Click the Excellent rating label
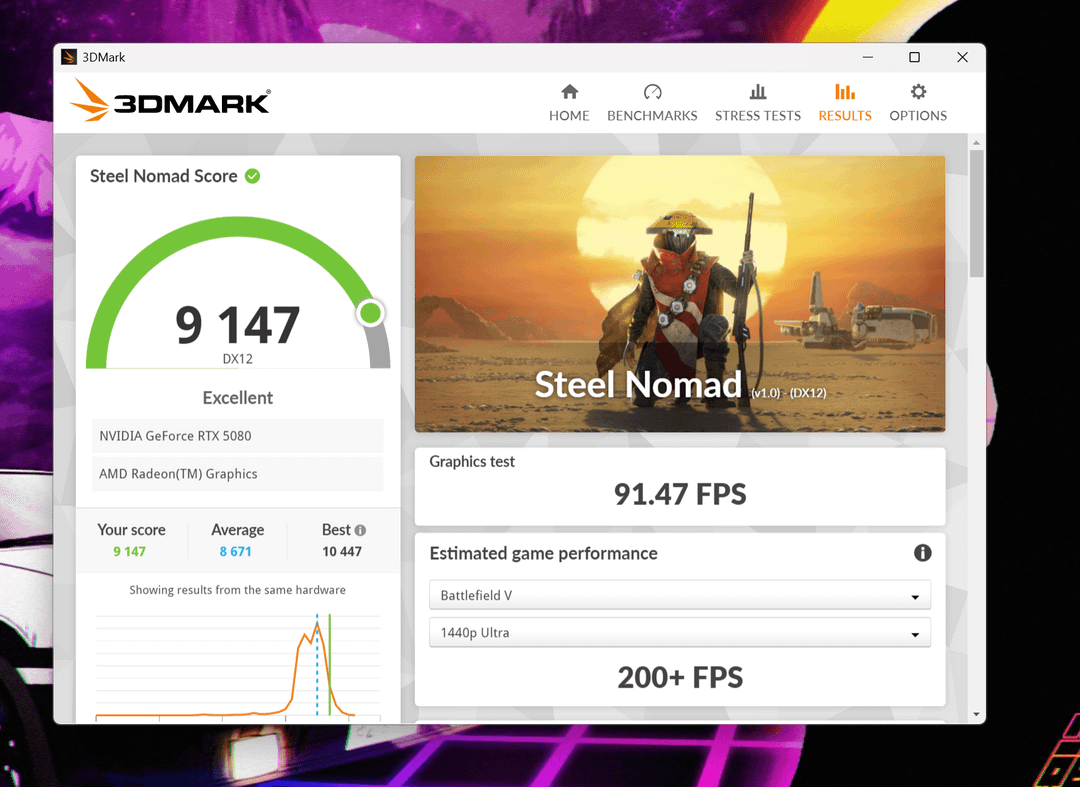The height and width of the screenshot is (787, 1080). [238, 398]
